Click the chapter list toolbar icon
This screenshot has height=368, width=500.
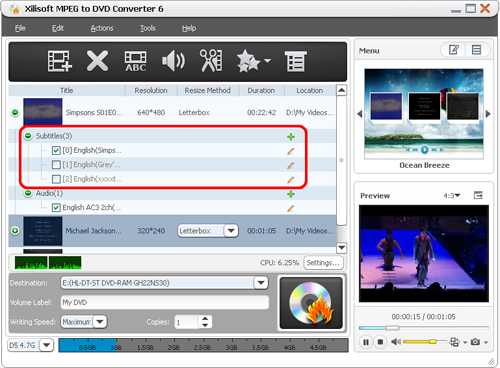click(296, 61)
